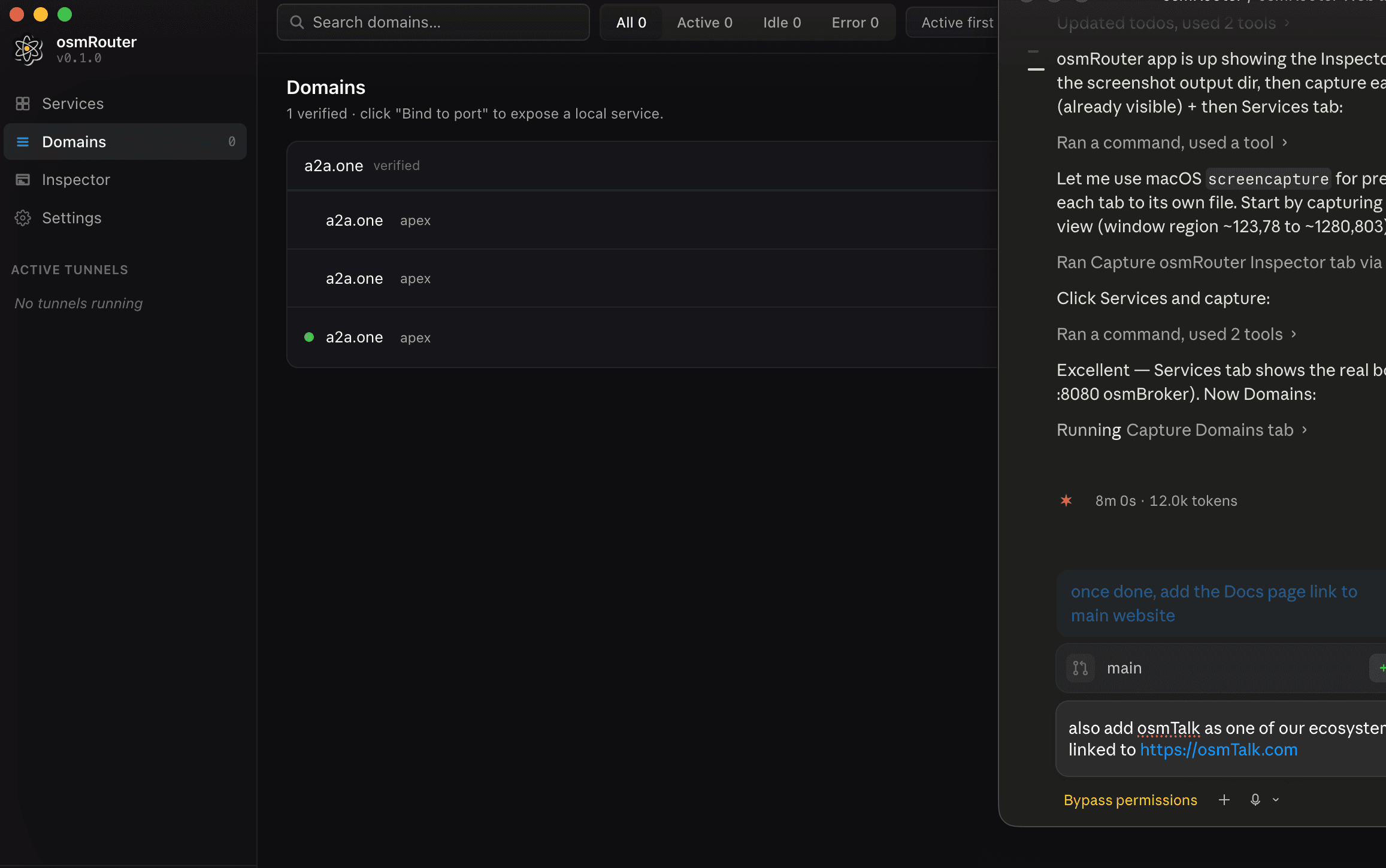This screenshot has width=1386, height=868.
Task: Click the microphone icon in chat footer
Action: [x=1255, y=800]
